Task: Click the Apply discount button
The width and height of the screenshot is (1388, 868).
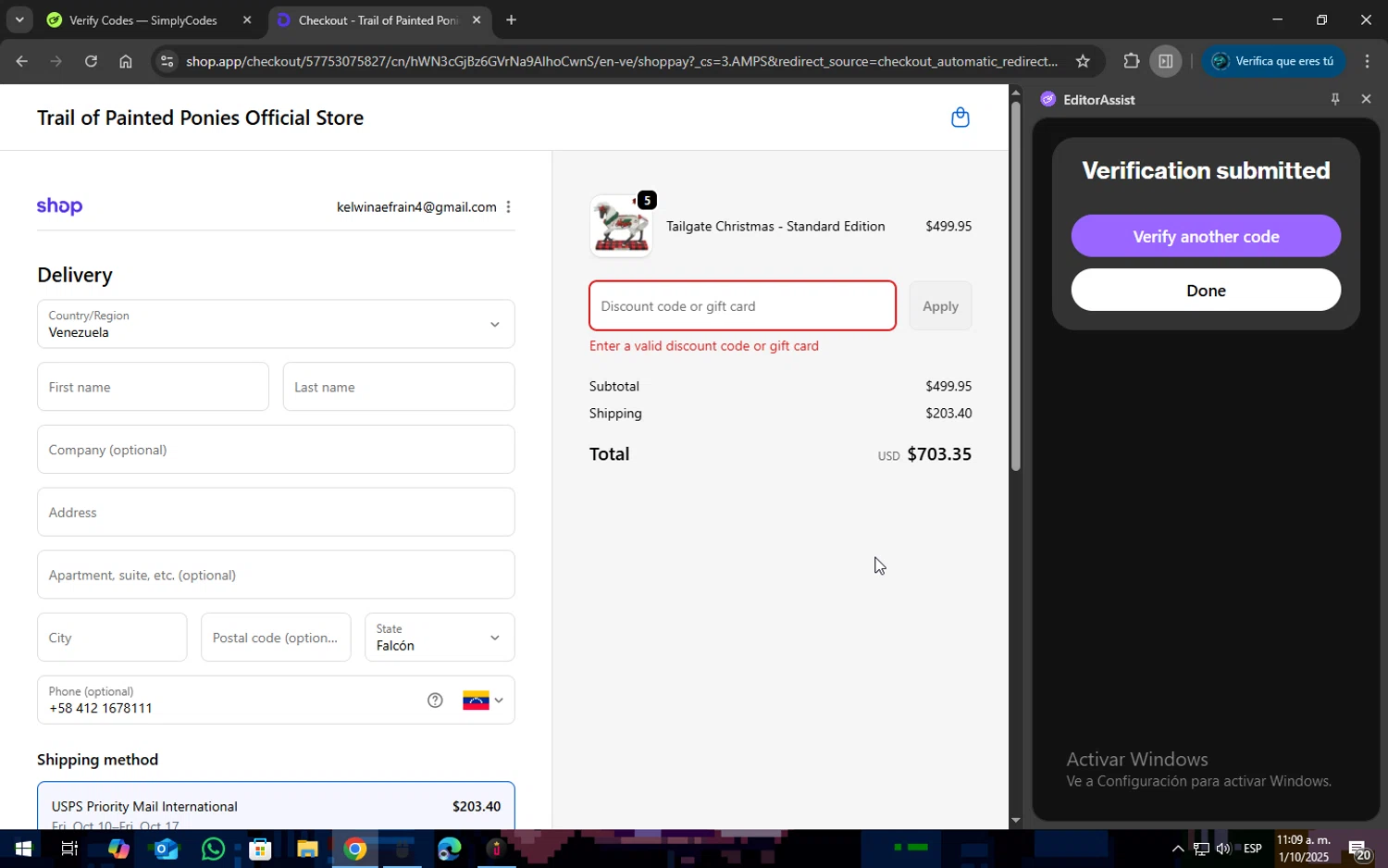Action: 940,306
